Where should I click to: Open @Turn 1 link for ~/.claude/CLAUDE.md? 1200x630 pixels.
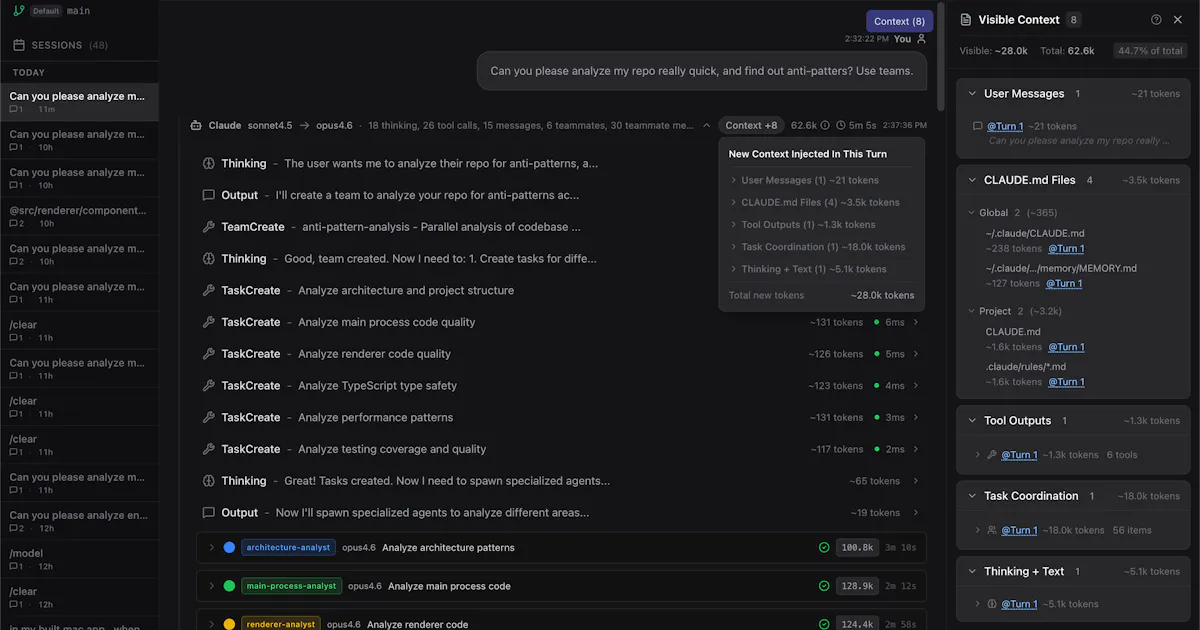pos(1066,249)
